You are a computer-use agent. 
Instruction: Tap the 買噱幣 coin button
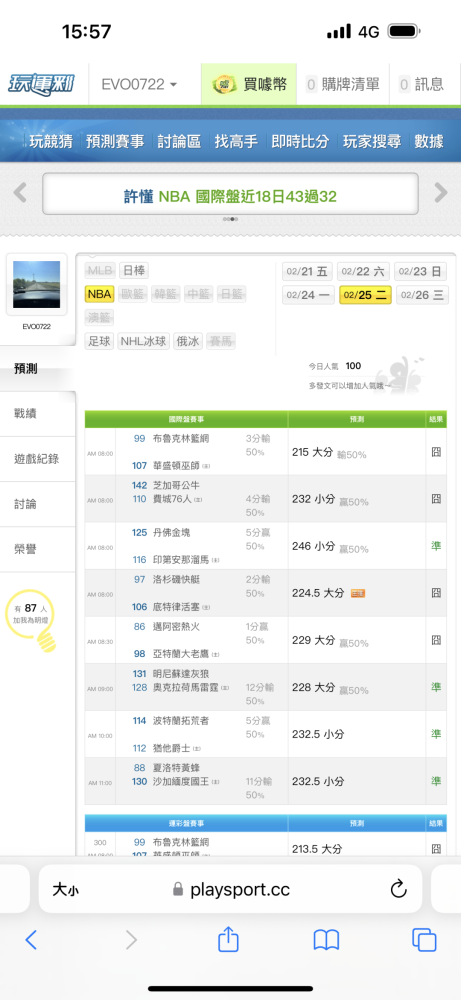click(x=249, y=84)
